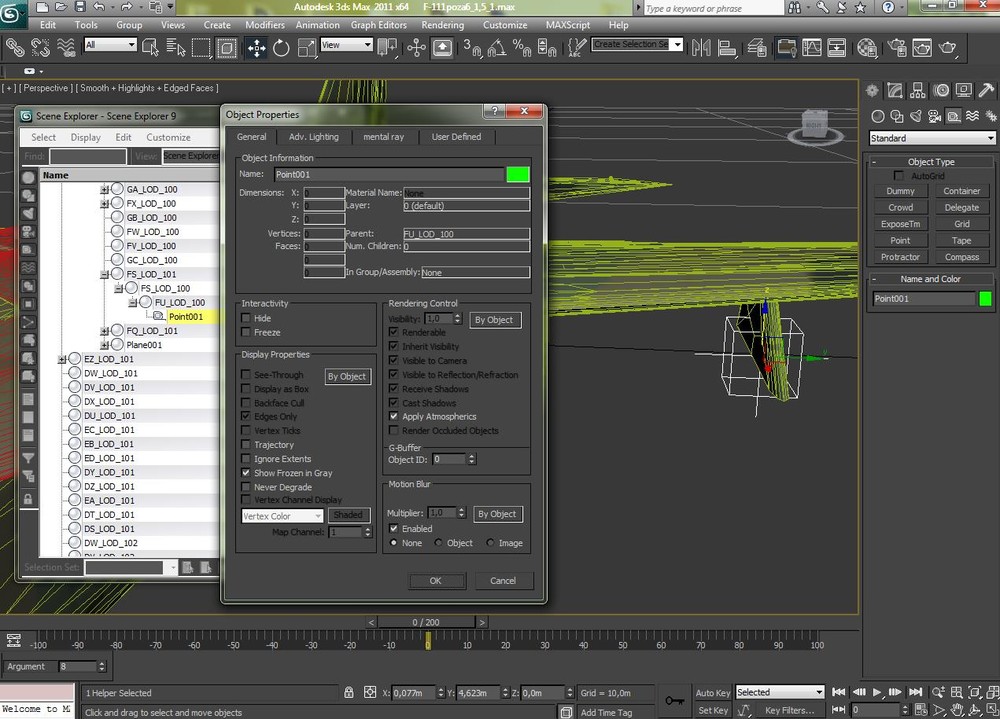Uncheck the Cast Shadows checkbox

click(x=394, y=403)
